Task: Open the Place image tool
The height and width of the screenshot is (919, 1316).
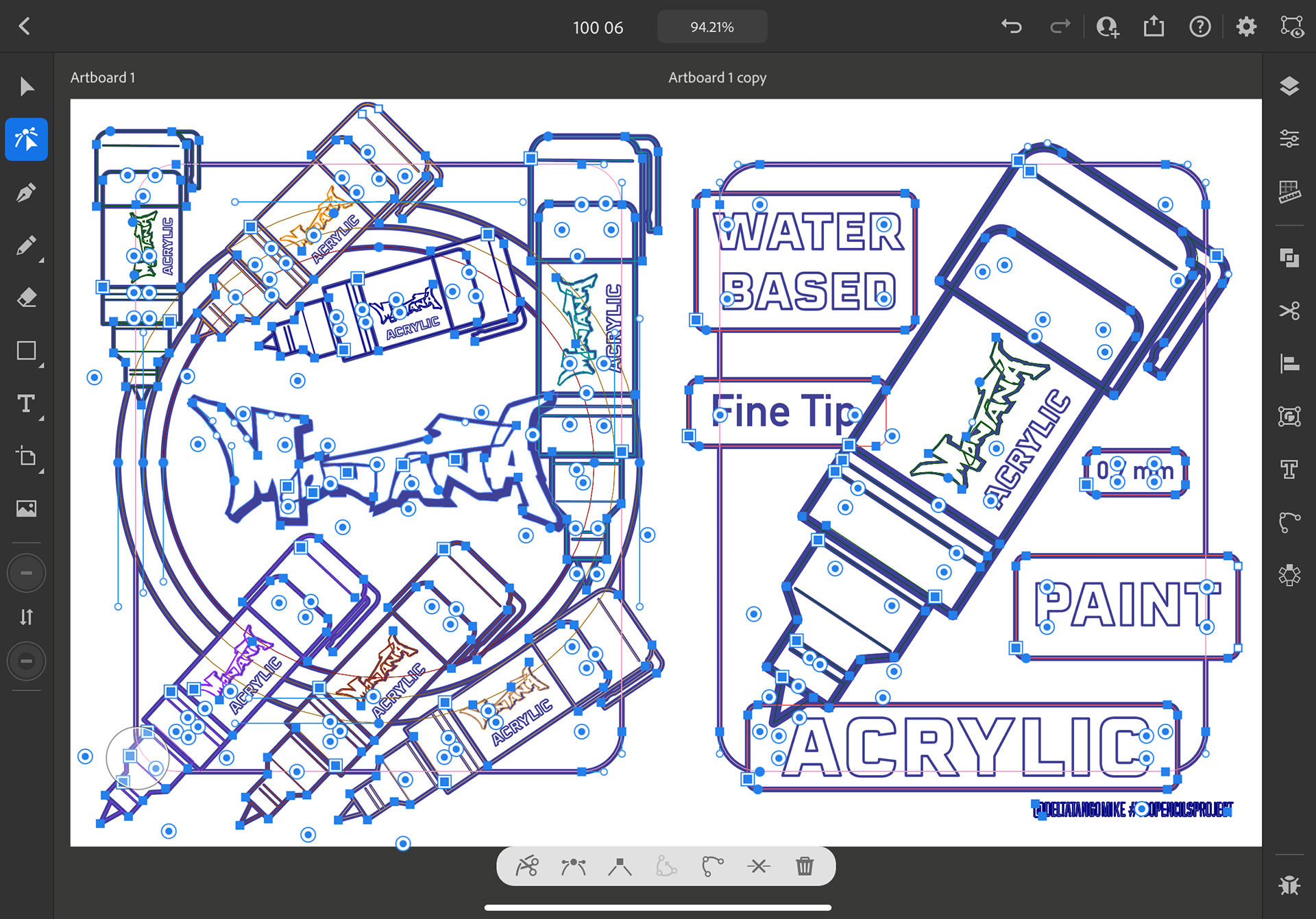Action: (27, 508)
